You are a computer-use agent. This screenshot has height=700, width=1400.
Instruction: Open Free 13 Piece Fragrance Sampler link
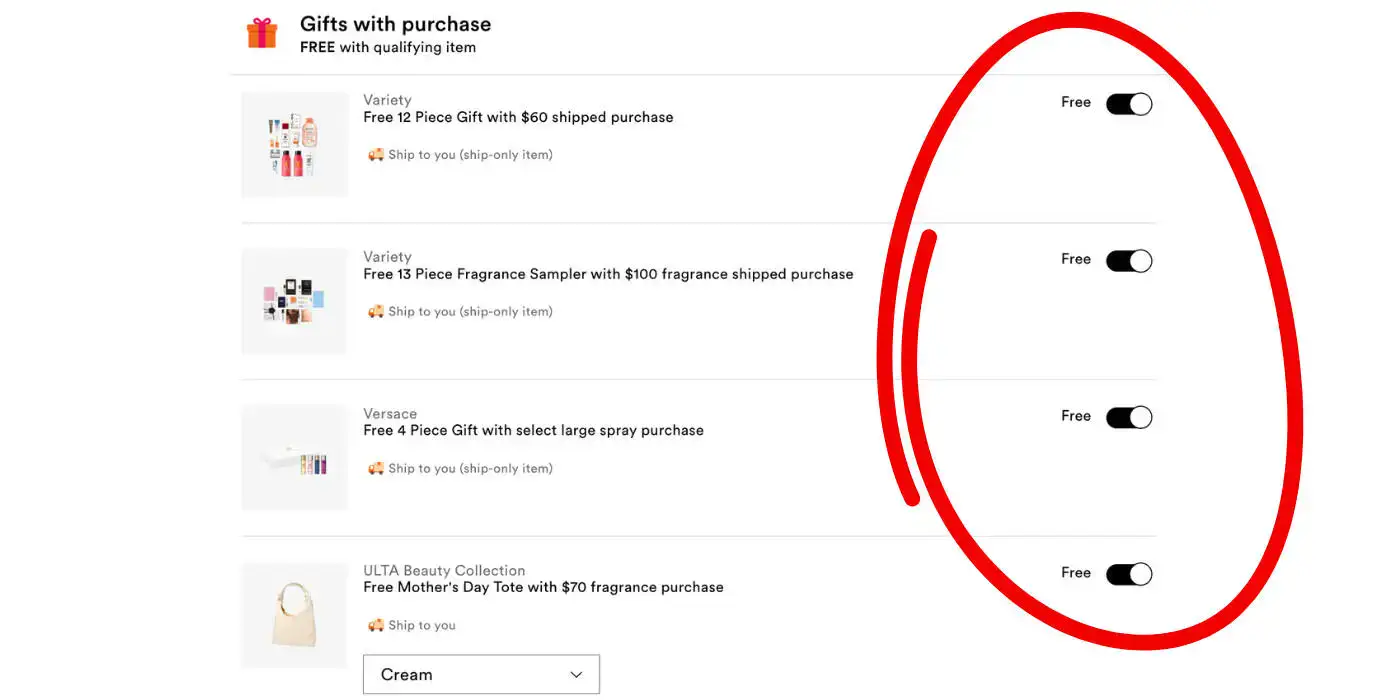[608, 274]
